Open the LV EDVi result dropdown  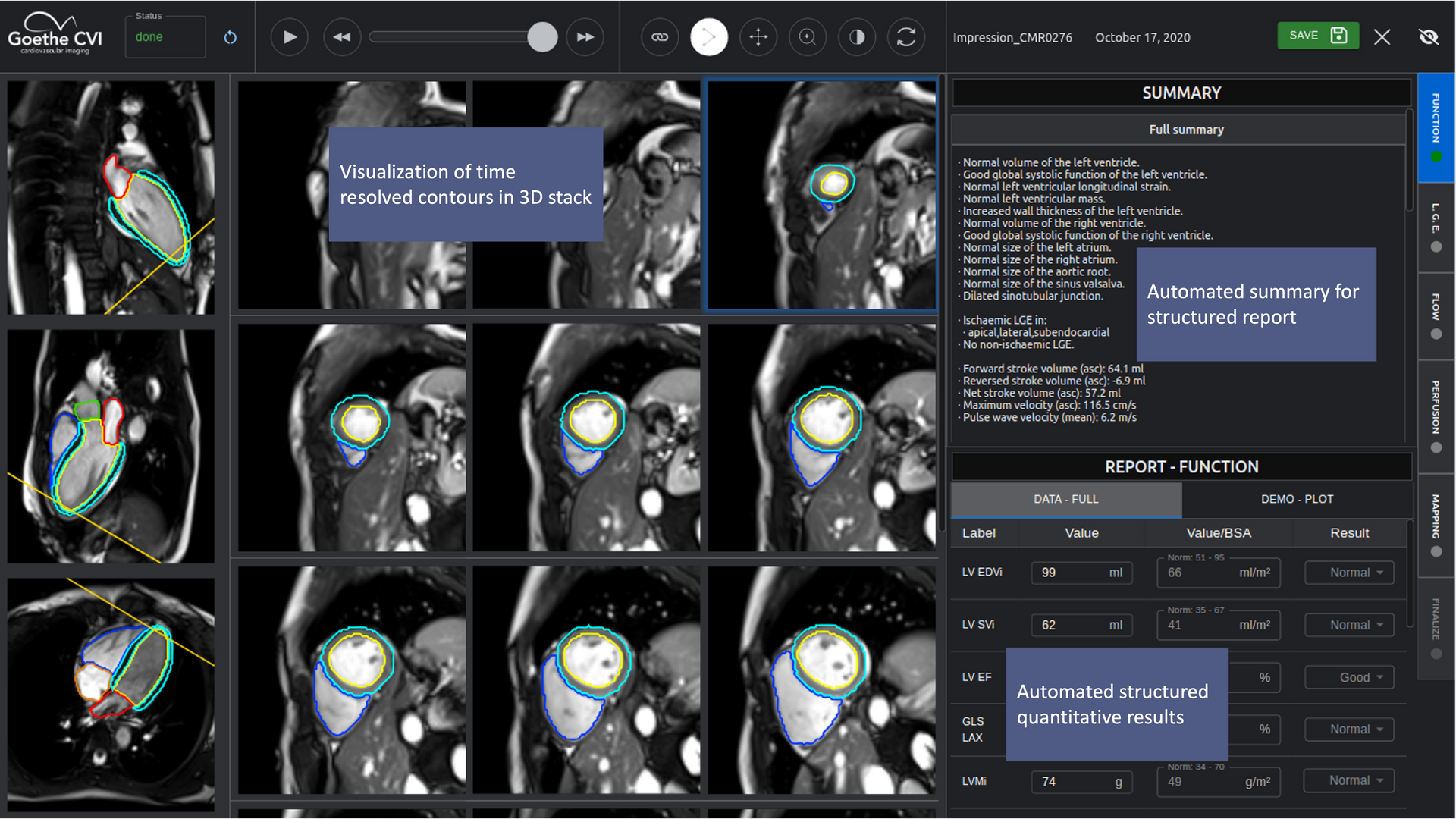[1350, 573]
